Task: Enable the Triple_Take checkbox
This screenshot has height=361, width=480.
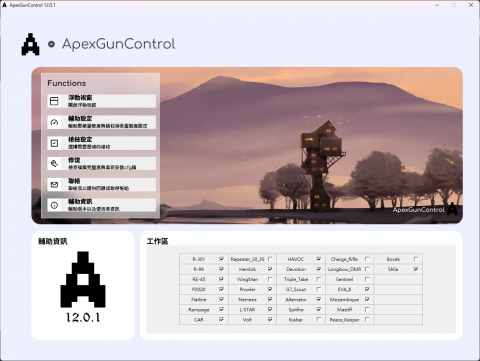Action: (319, 279)
